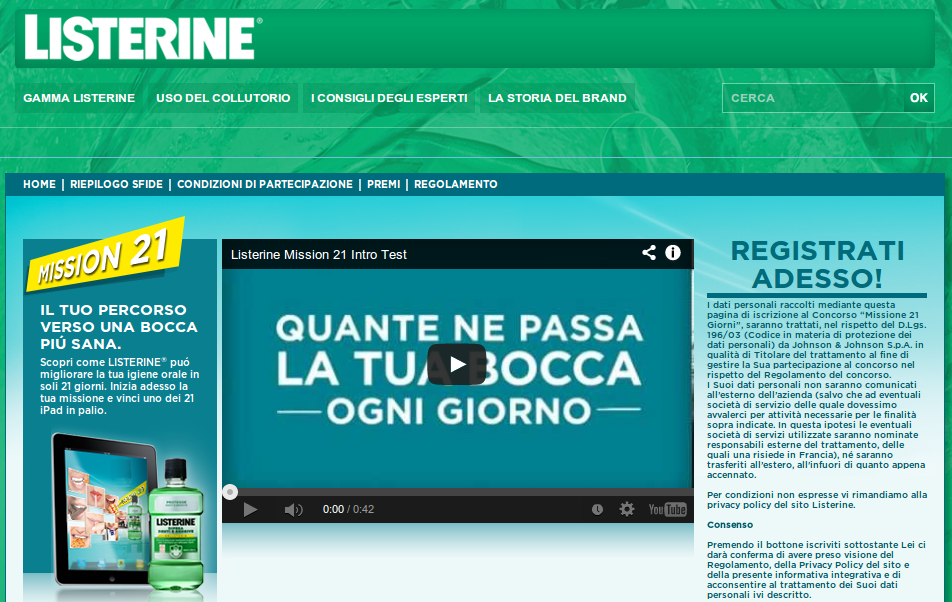Play video with center play button
Screen dimensions: 952x602
tap(457, 364)
